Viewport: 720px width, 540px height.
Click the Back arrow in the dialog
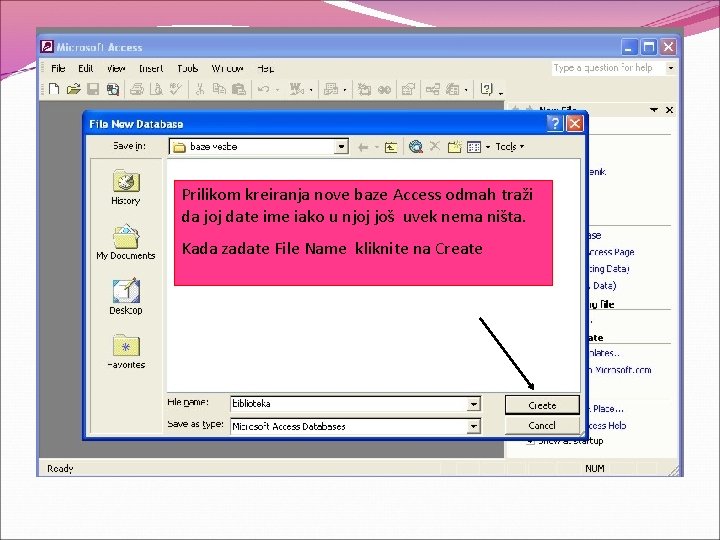[363, 147]
